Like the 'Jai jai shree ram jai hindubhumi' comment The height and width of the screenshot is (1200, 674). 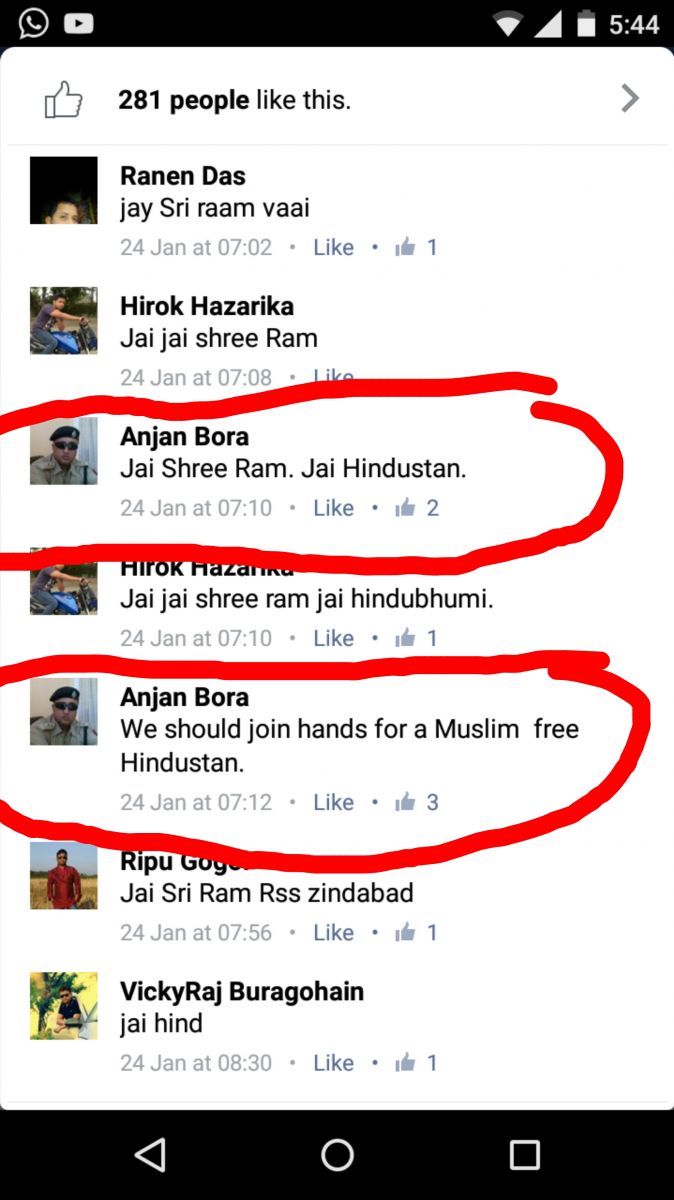coord(333,638)
